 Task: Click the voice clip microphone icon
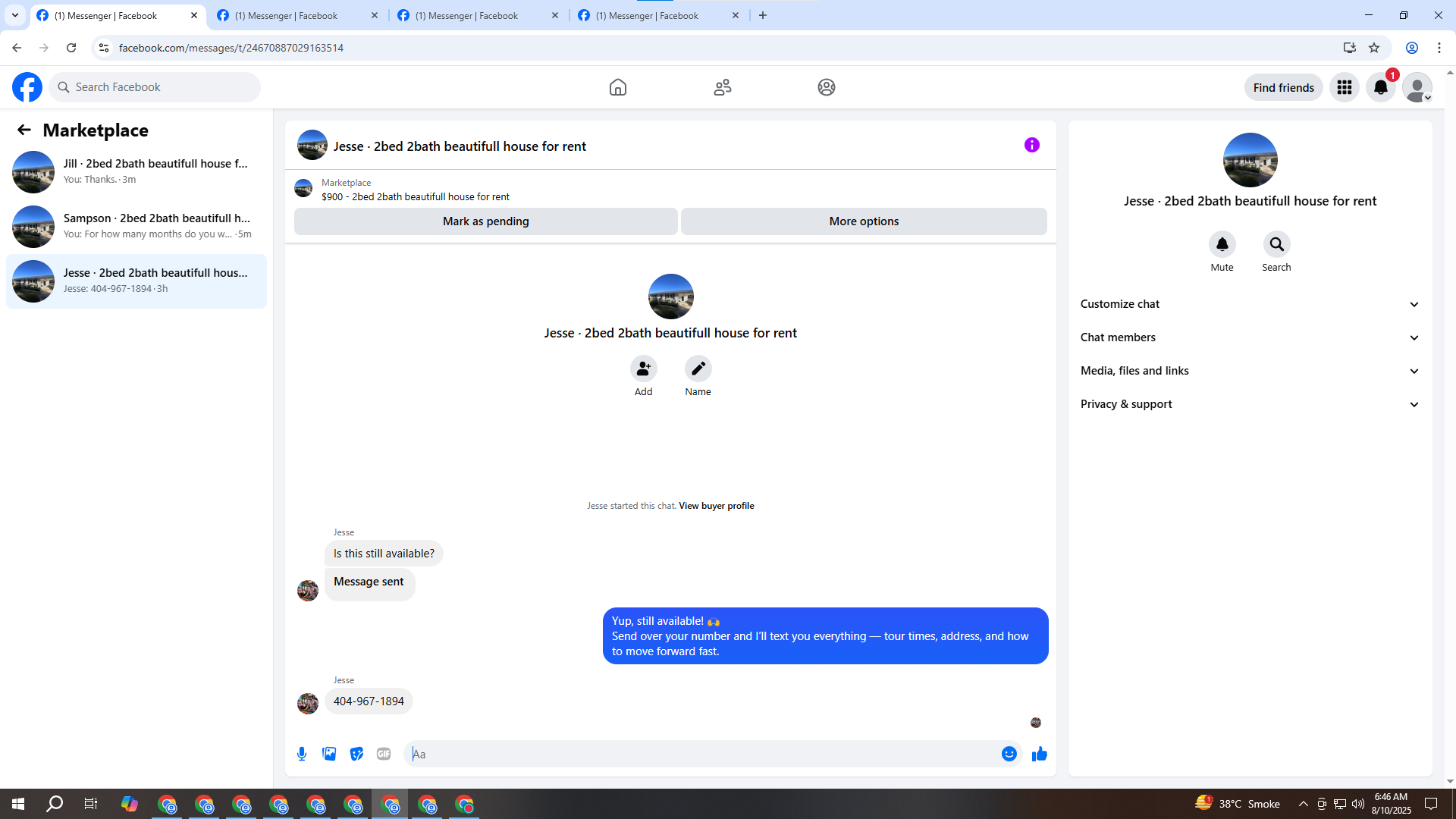302,754
